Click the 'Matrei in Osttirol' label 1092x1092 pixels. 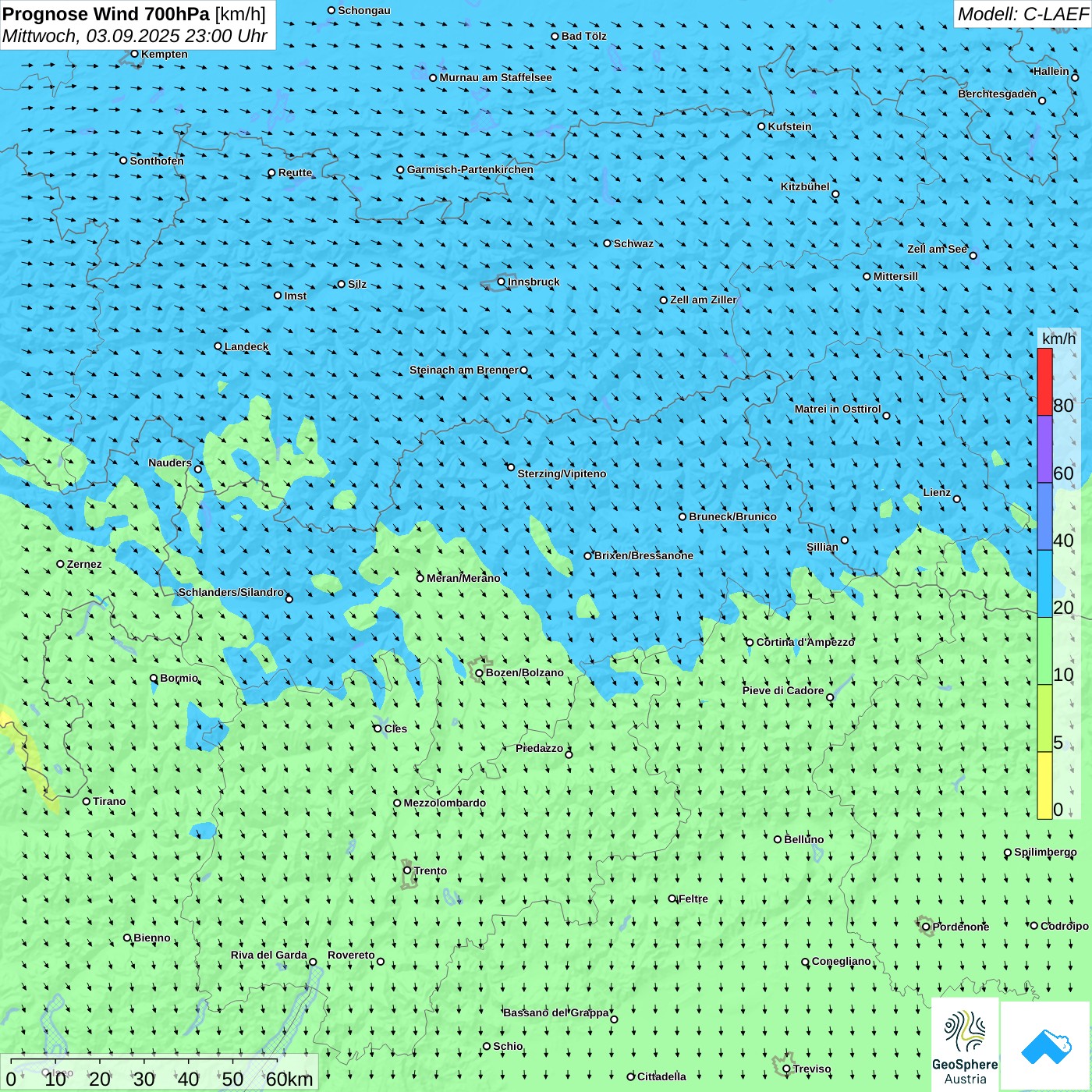pos(838,409)
